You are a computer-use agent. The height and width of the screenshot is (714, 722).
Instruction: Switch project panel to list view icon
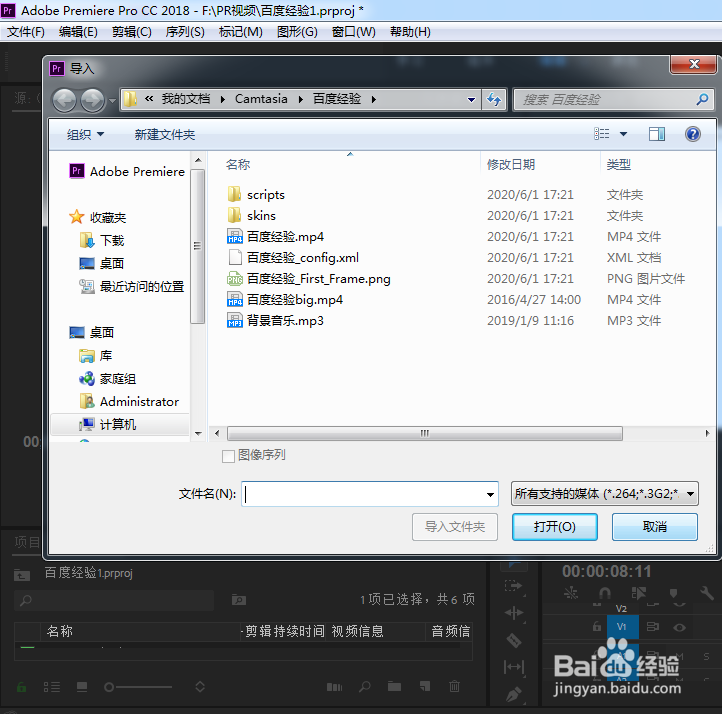[52, 687]
